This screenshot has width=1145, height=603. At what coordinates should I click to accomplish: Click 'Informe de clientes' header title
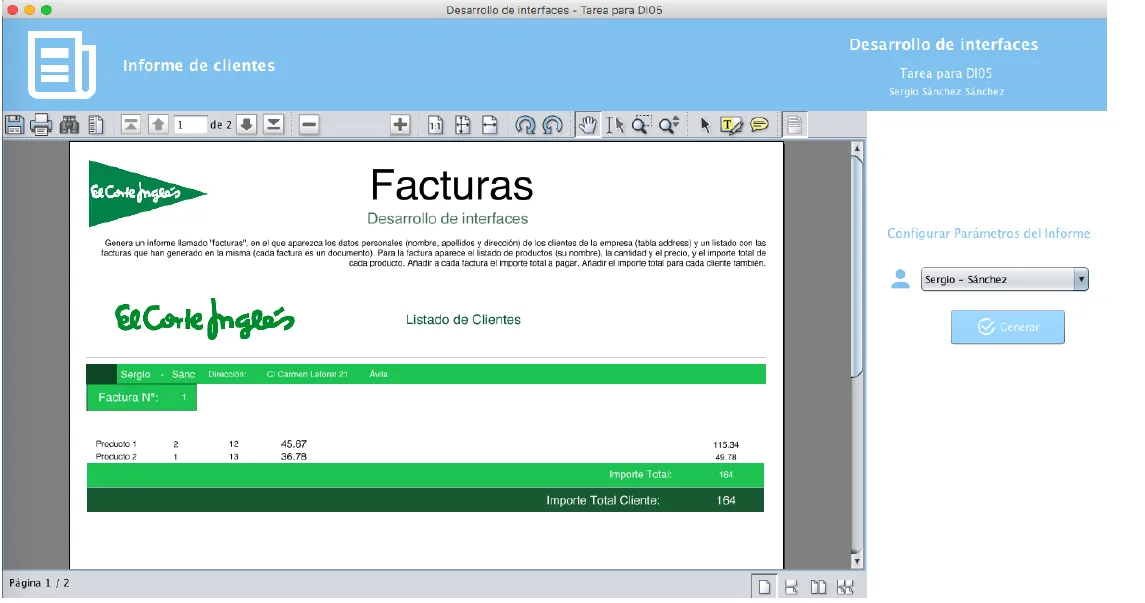tap(199, 66)
